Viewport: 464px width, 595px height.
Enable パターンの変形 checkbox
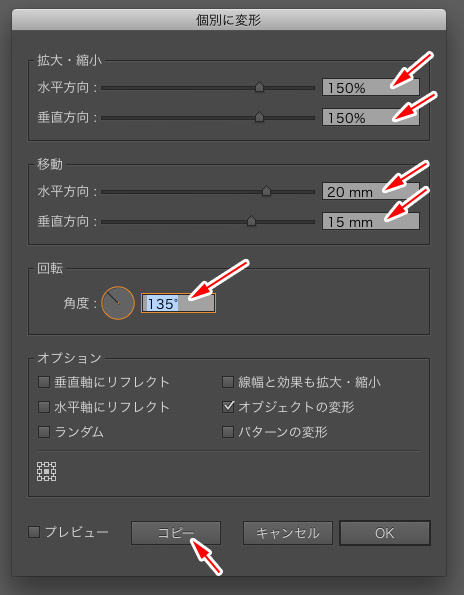point(228,432)
